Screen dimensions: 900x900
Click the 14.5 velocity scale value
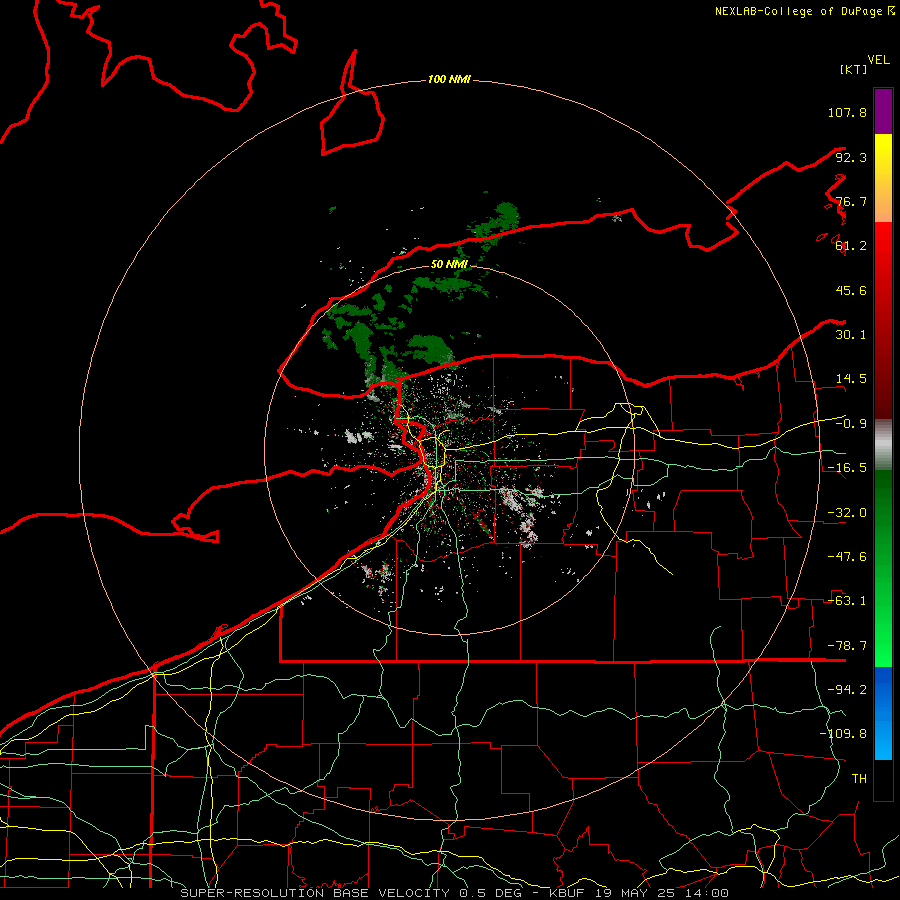point(851,379)
